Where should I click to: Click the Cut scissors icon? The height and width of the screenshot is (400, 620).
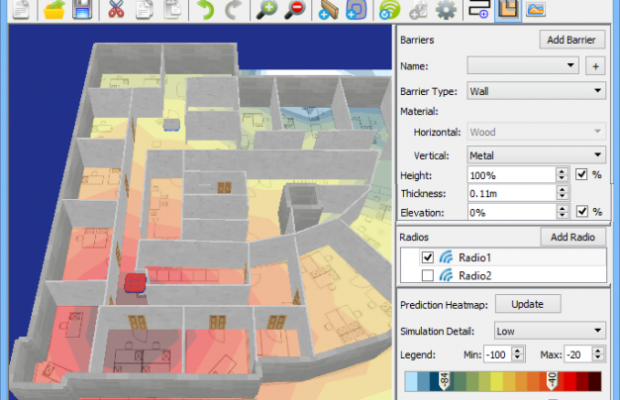click(x=116, y=11)
